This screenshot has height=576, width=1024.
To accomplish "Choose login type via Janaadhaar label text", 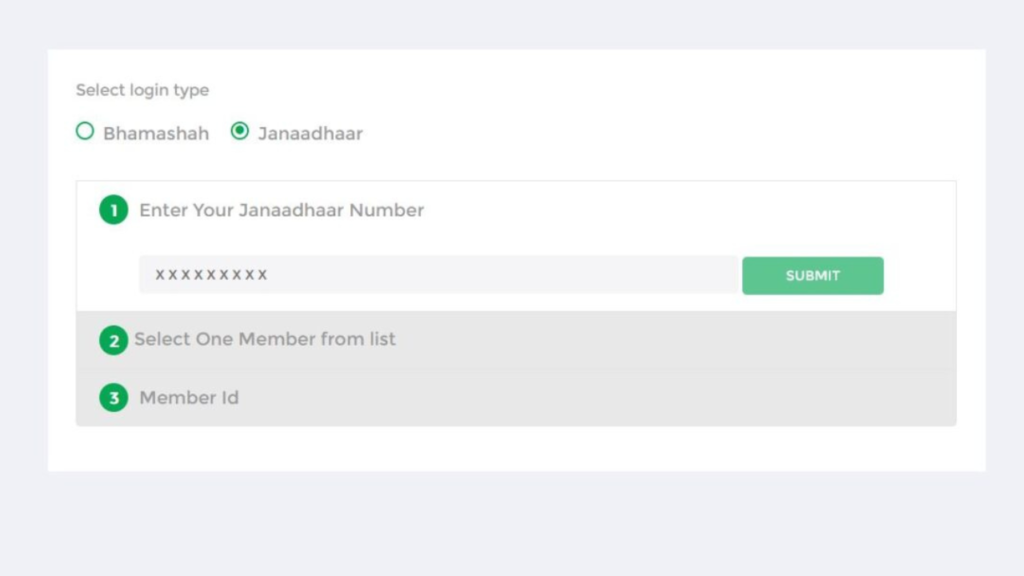I will [310, 133].
